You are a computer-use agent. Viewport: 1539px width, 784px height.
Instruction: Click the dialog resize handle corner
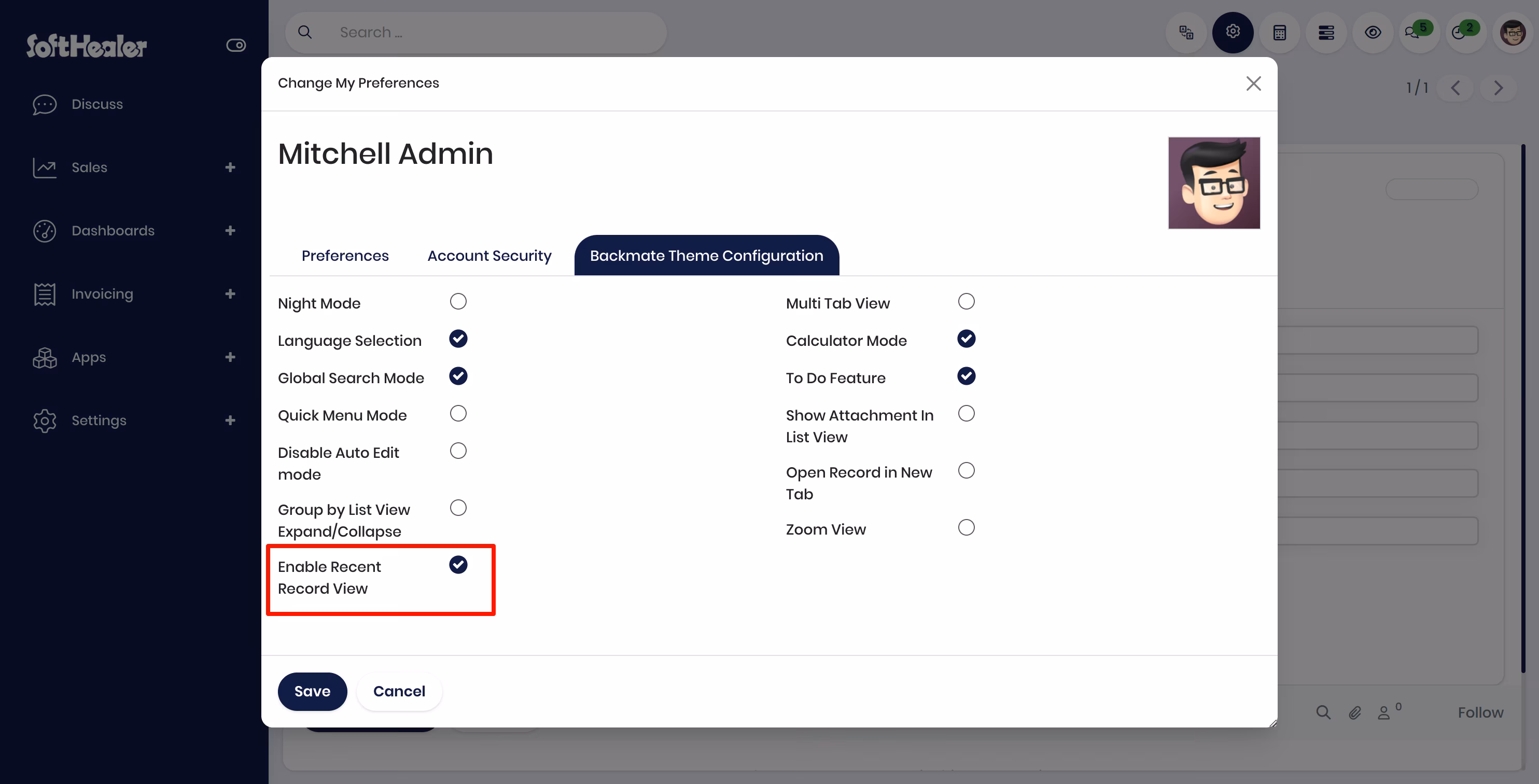(1272, 723)
